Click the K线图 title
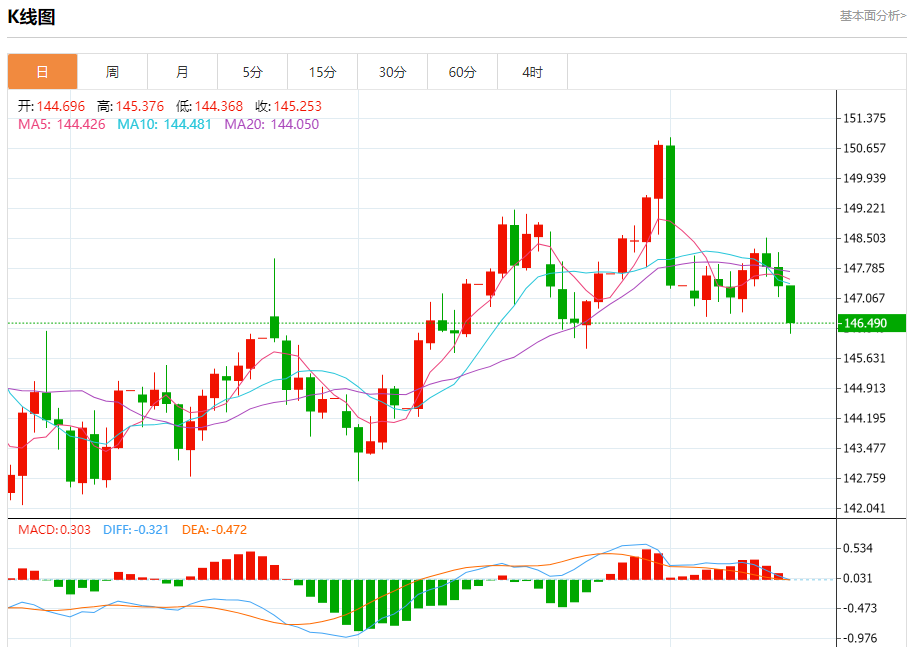The image size is (911, 647). [31, 17]
